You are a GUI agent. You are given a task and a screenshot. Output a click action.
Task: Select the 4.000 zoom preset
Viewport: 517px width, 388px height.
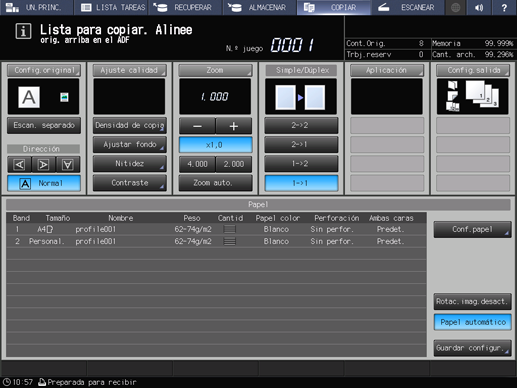point(197,164)
